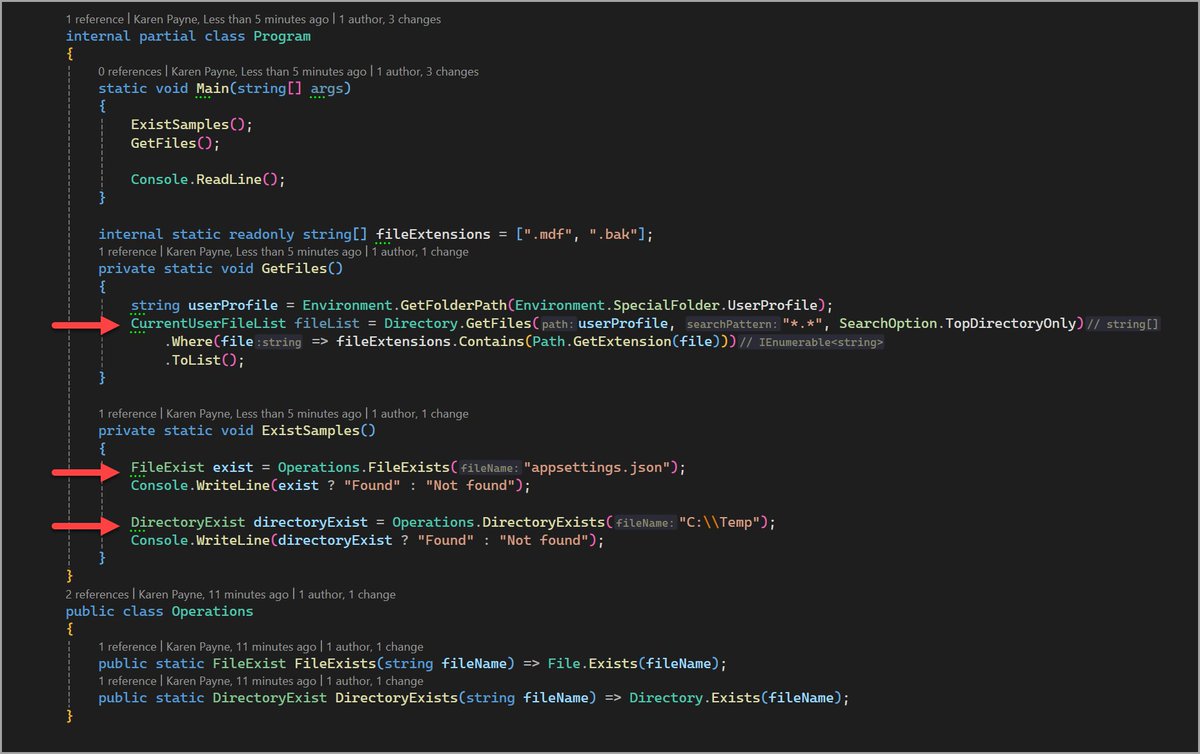Click the 'CurrentUserFileList' type alias
Image resolution: width=1200 pixels, height=754 pixels.
[208, 323]
